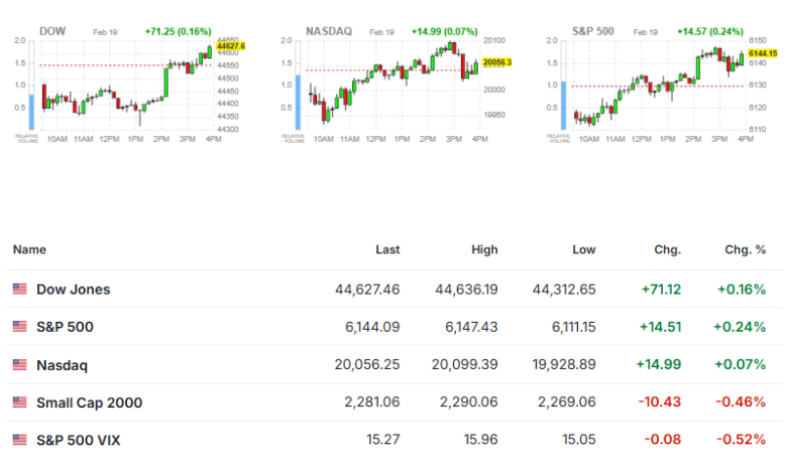Click NASDAQ chart change +14.99 (0.07%)
This screenshot has width=806, height=465.
tap(444, 32)
